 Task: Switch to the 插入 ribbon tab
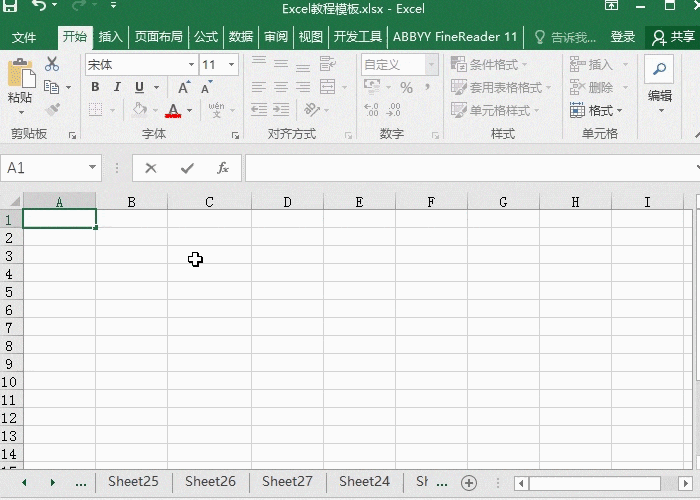click(111, 37)
